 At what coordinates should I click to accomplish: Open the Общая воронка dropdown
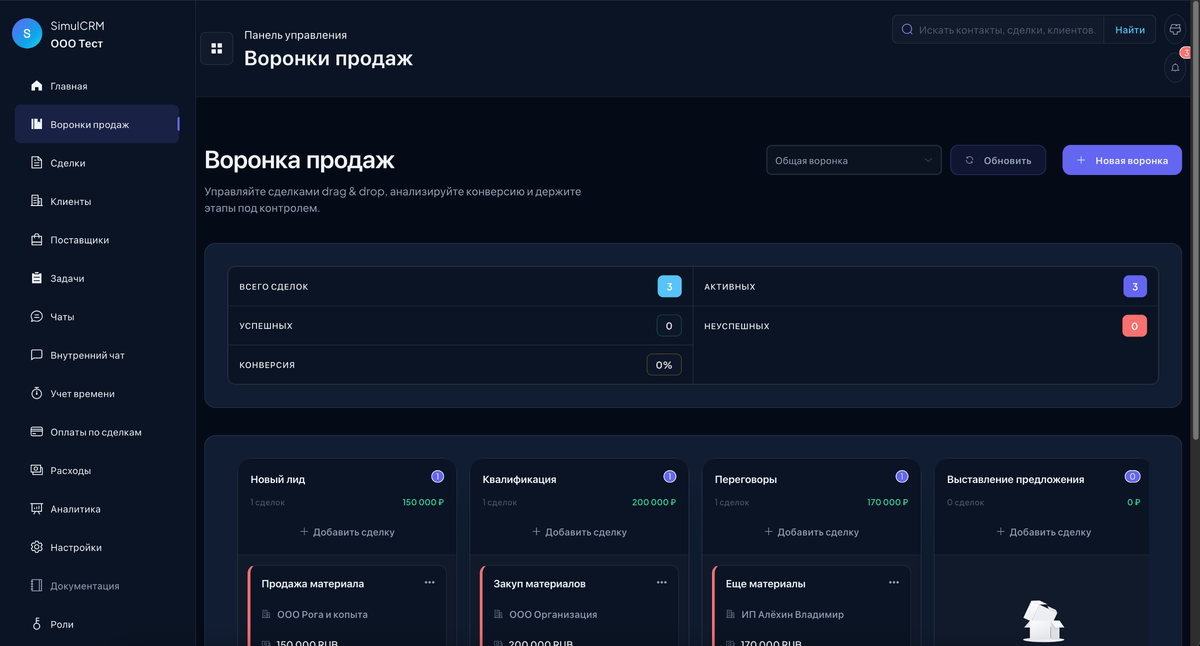pos(853,160)
